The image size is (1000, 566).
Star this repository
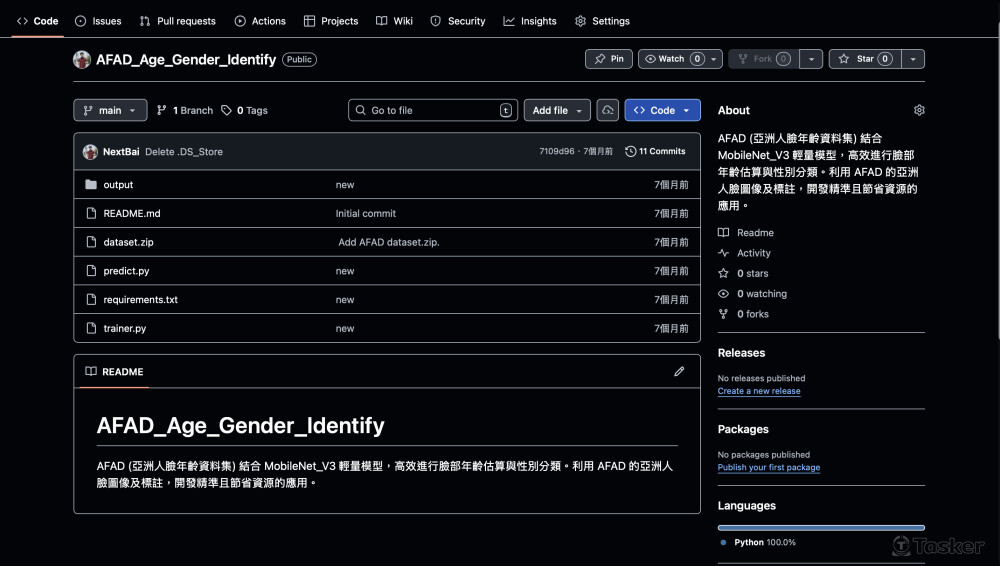click(x=865, y=59)
